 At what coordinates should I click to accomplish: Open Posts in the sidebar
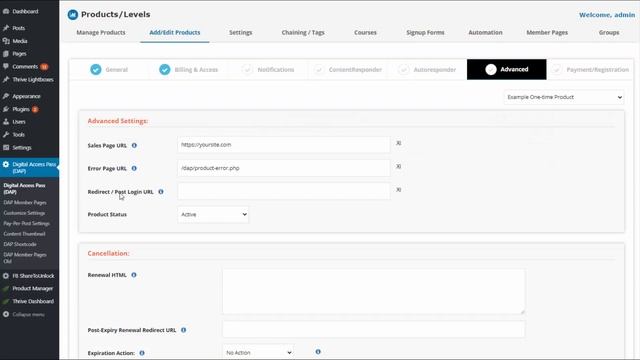tap(18, 28)
